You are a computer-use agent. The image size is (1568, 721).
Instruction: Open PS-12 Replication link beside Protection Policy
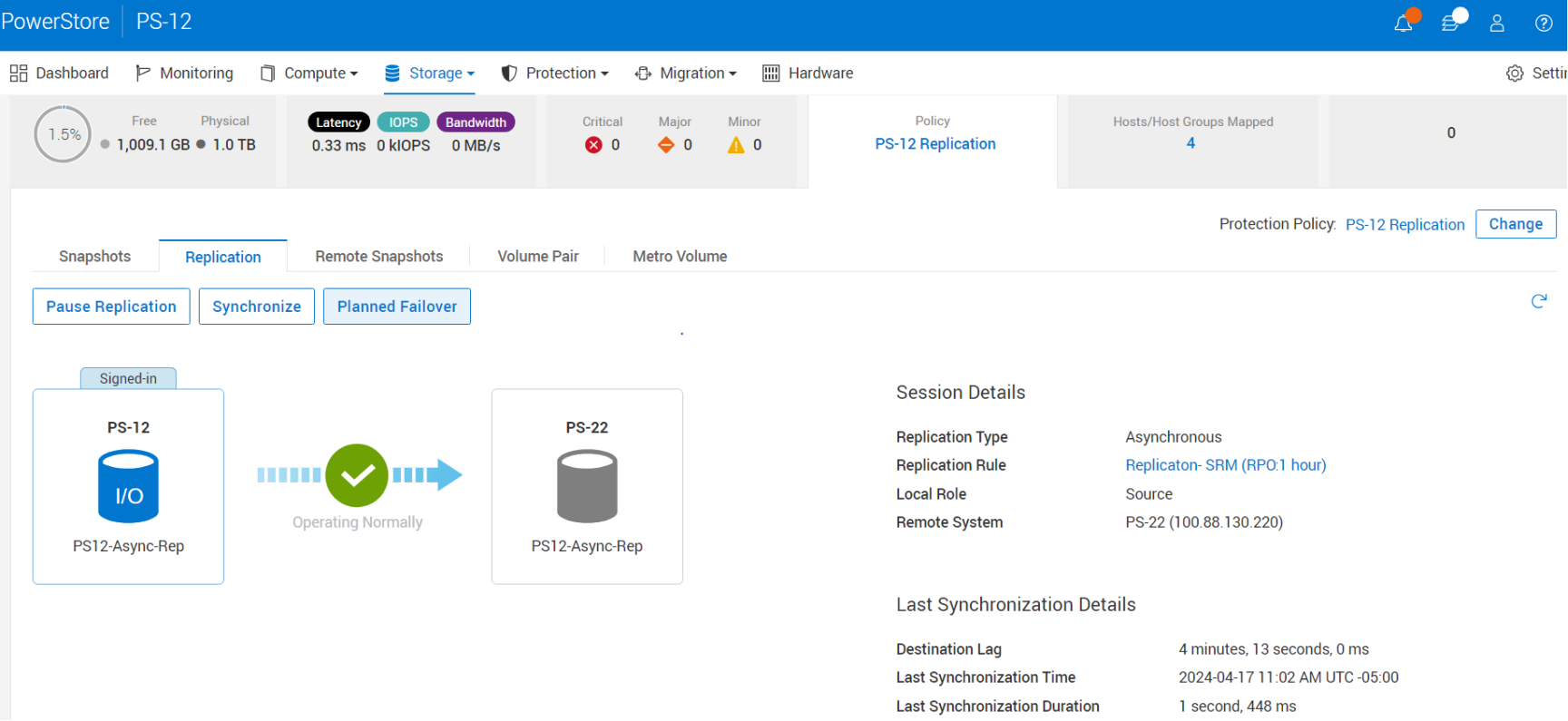click(x=1405, y=225)
